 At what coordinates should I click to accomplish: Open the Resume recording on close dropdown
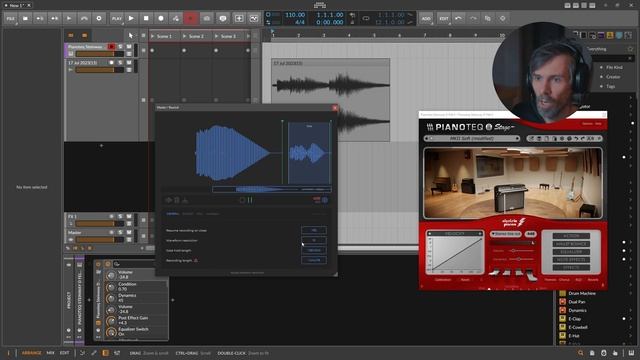(x=314, y=230)
